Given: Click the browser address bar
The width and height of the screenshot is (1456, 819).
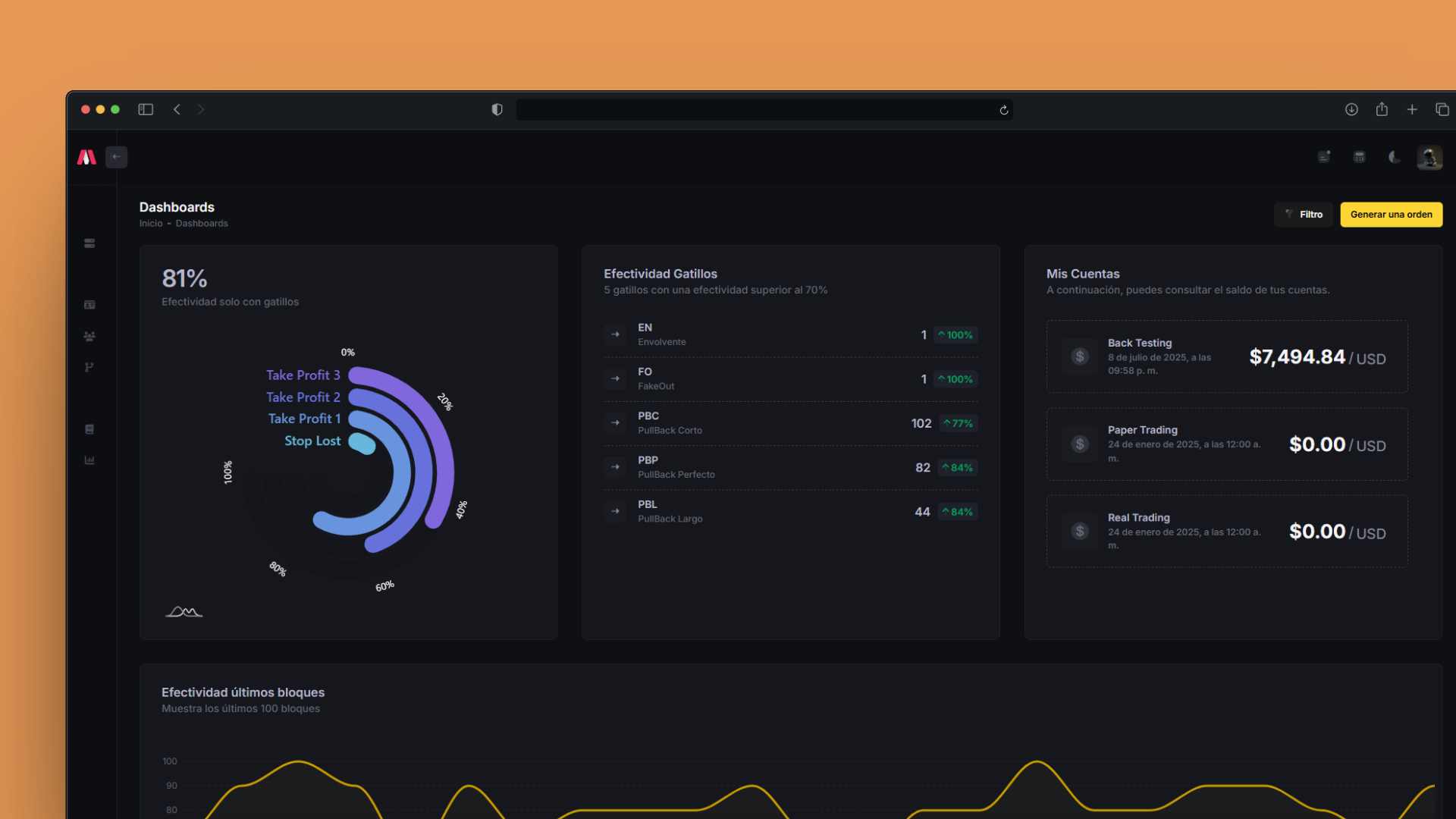Looking at the screenshot, I should [758, 110].
